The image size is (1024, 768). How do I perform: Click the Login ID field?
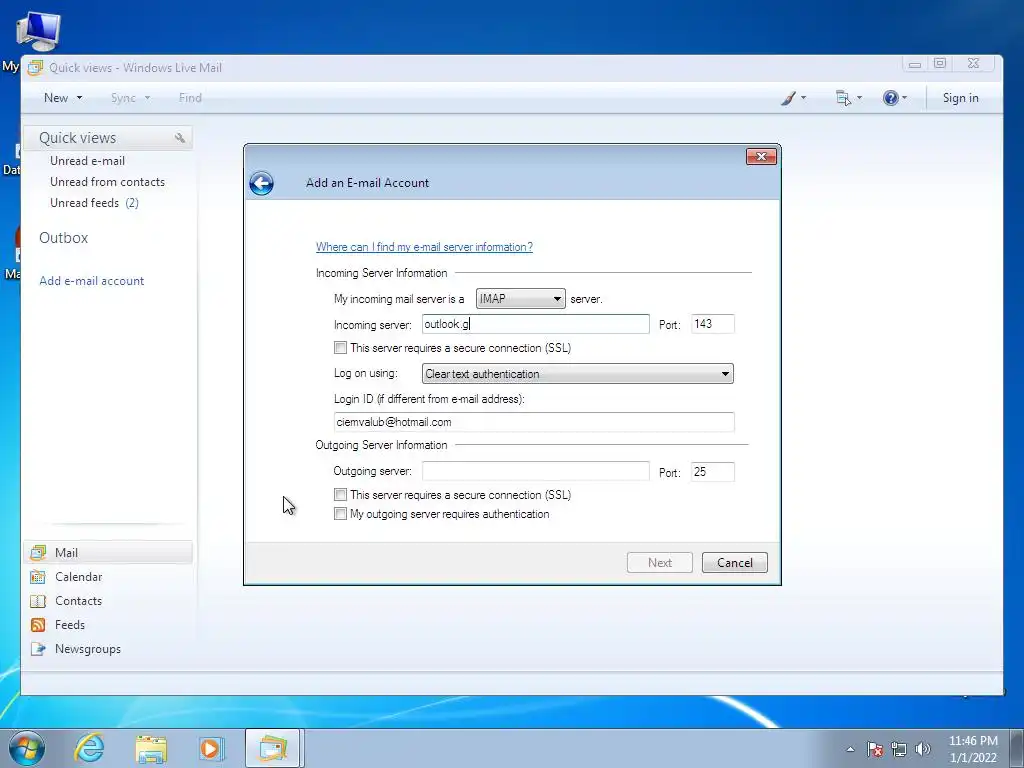(x=534, y=422)
